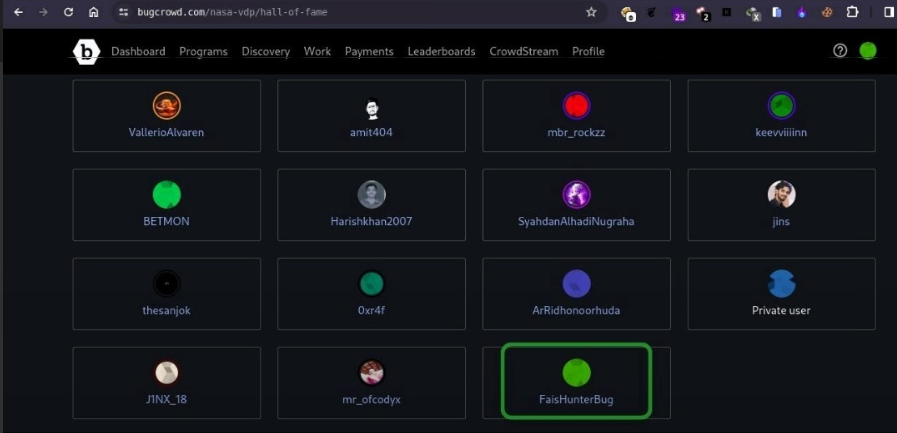Click Harishkhan2007's profile avatar

pyautogui.click(x=371, y=195)
